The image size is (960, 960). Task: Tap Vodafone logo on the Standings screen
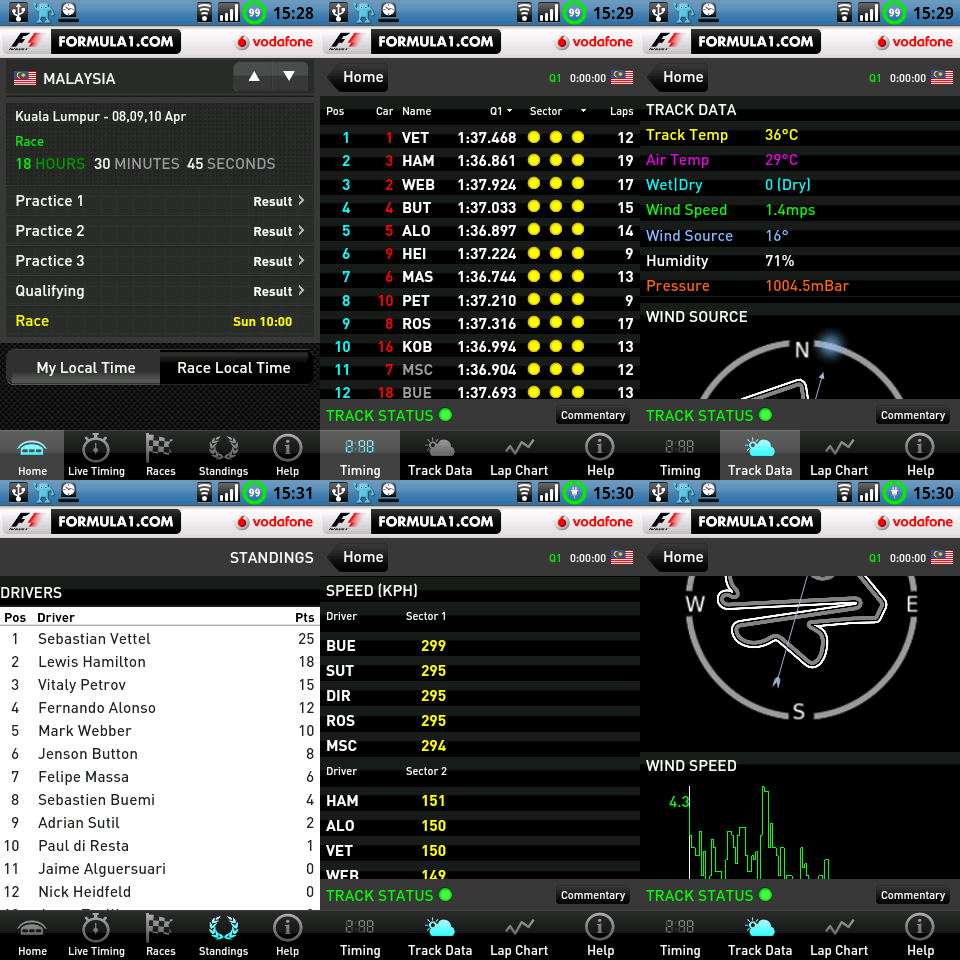[274, 522]
